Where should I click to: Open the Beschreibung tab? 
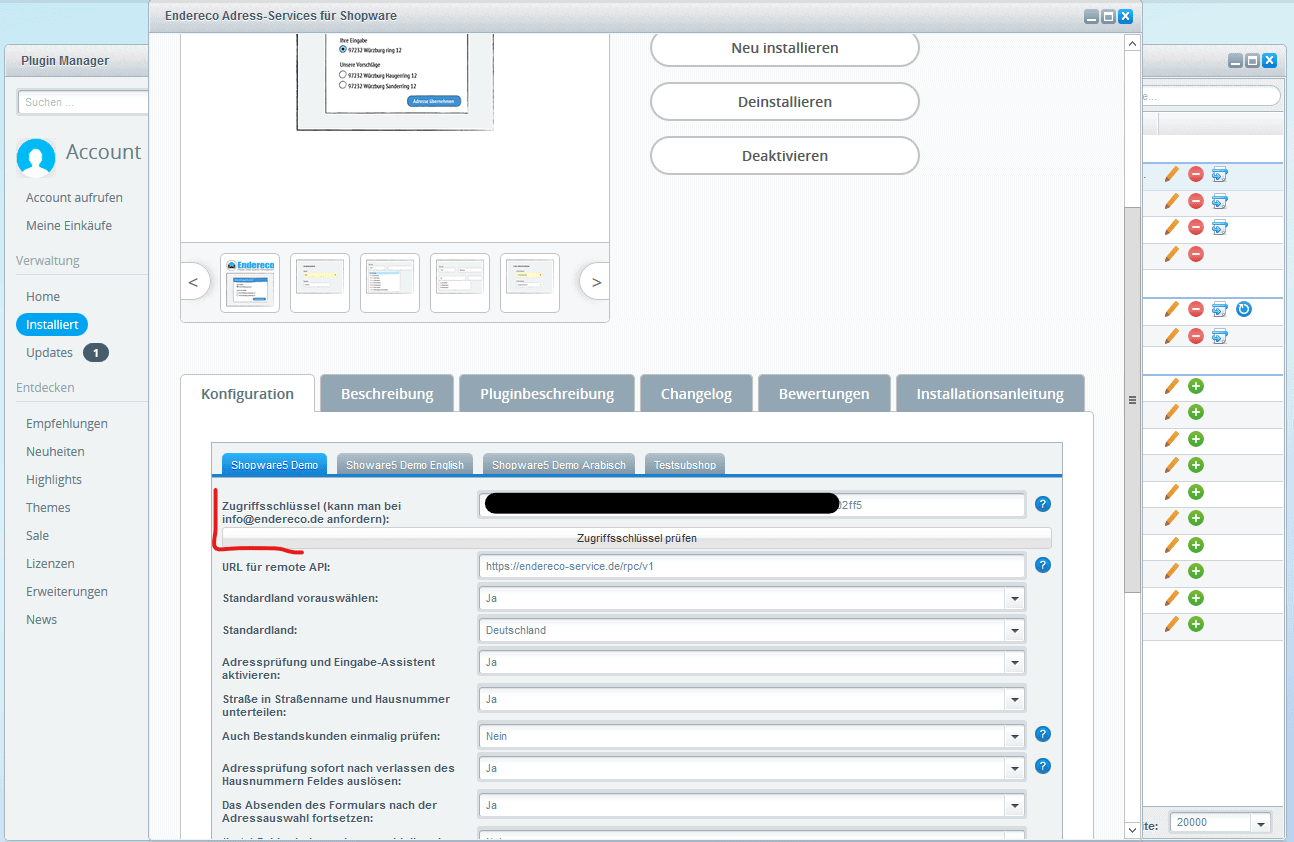pos(387,393)
